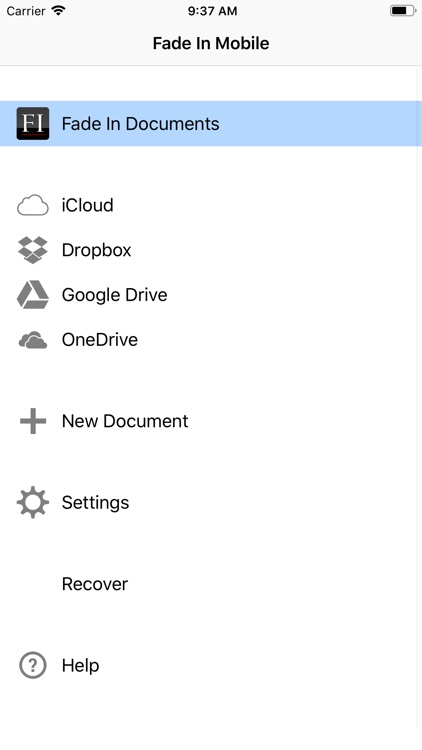Tap the Fade In Mobile title
The width and height of the screenshot is (422, 750).
point(211,43)
